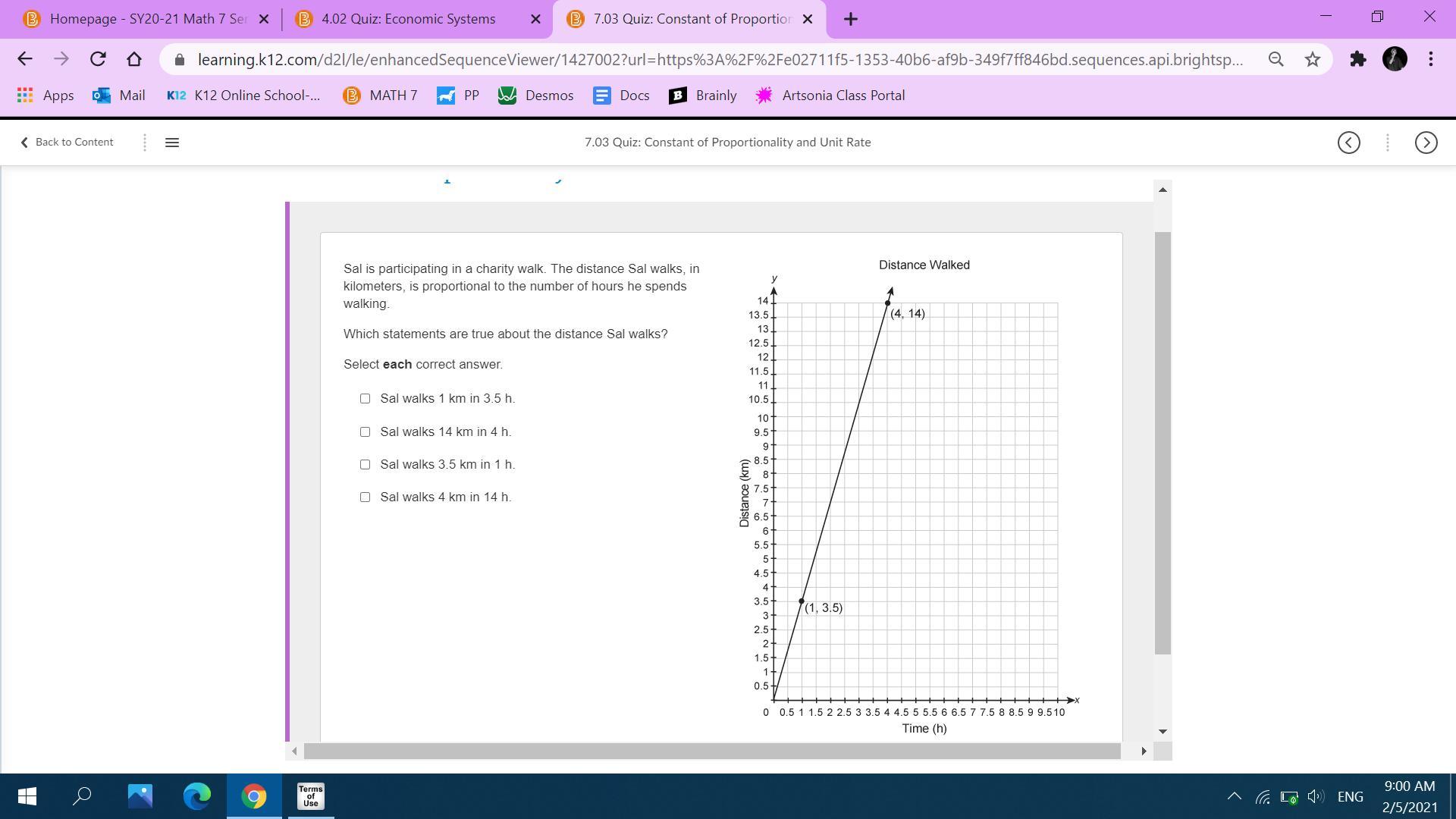The width and height of the screenshot is (1456, 819).
Task: Click the browser home icon
Action: click(x=134, y=59)
